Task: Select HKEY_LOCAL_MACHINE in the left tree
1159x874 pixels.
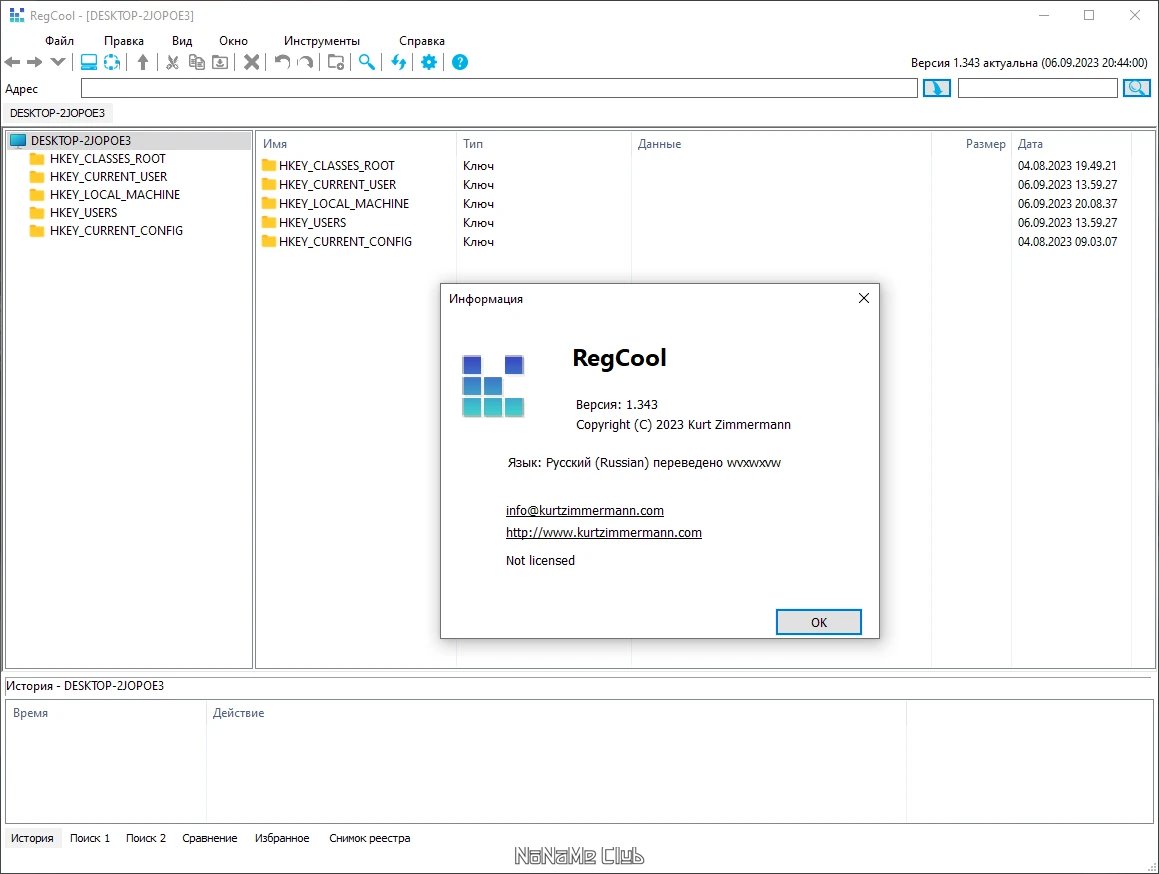Action: (115, 194)
